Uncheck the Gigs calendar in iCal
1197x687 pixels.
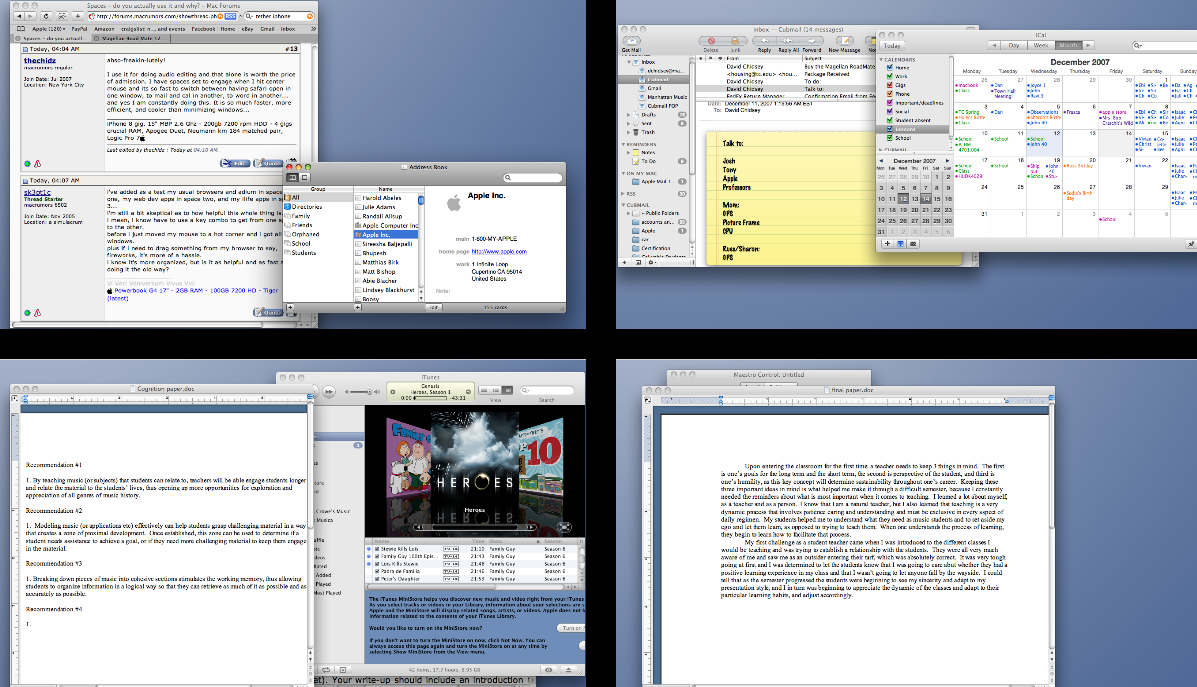tap(889, 85)
